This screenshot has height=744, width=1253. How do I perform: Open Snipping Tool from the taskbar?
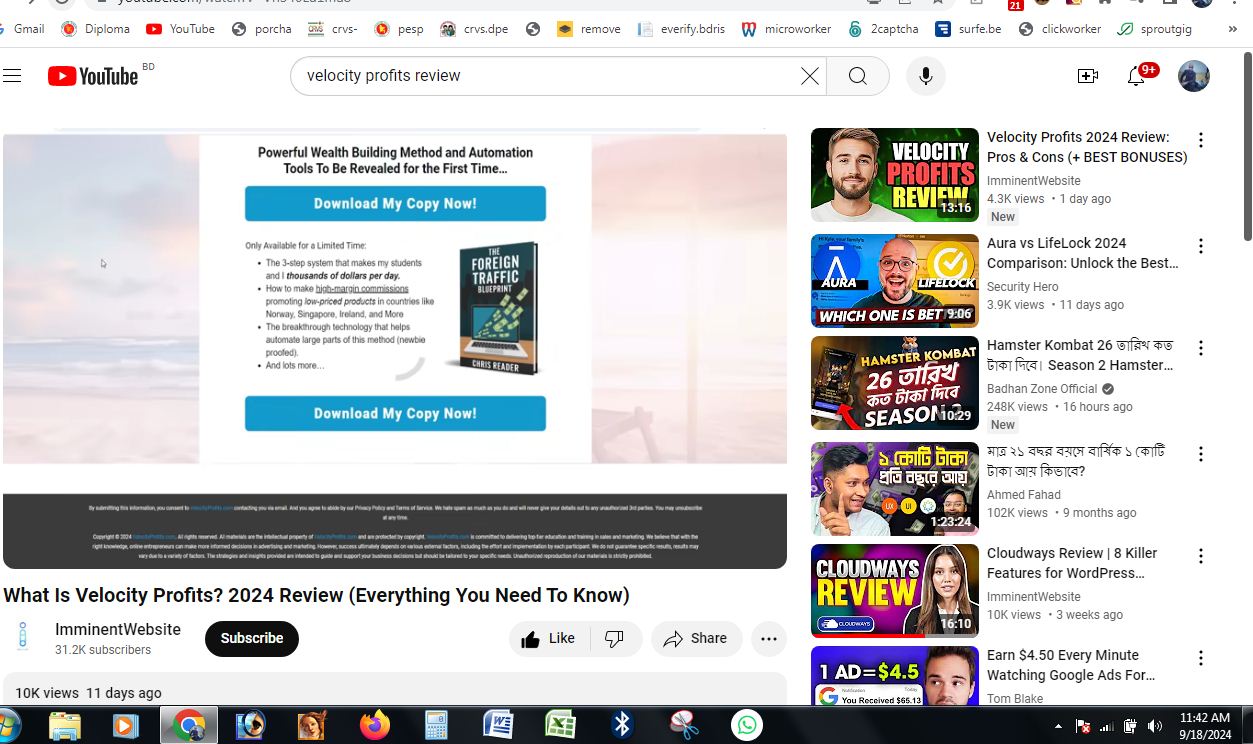tap(685, 726)
